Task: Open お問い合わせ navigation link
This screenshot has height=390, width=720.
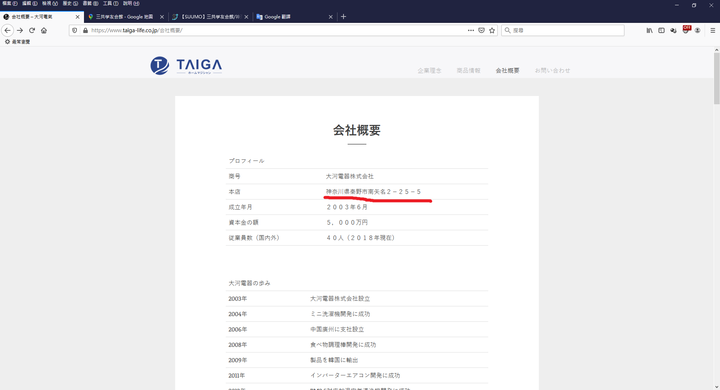Action: click(552, 71)
